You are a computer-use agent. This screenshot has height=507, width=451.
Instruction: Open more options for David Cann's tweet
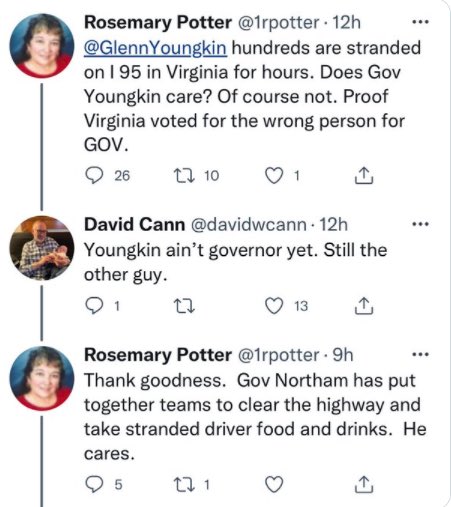[x=420, y=224]
